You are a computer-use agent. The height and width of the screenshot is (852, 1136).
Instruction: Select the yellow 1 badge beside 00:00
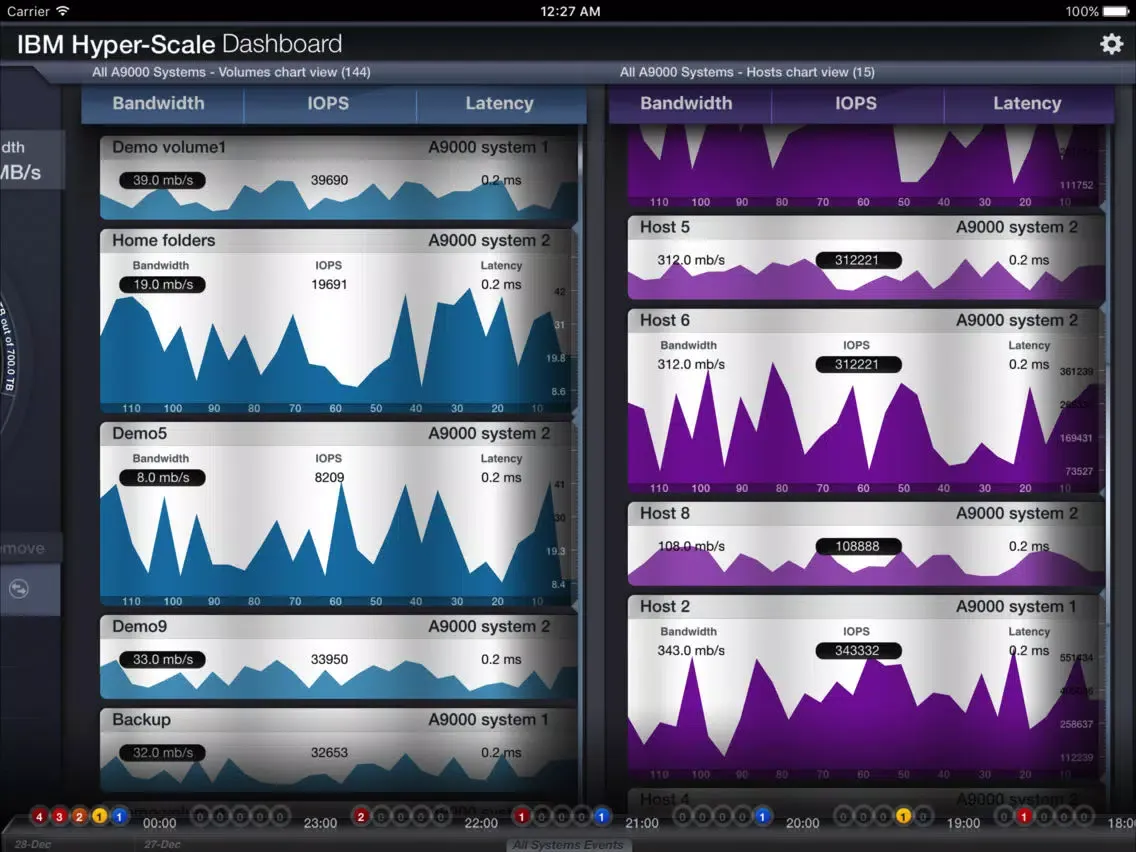[99, 816]
